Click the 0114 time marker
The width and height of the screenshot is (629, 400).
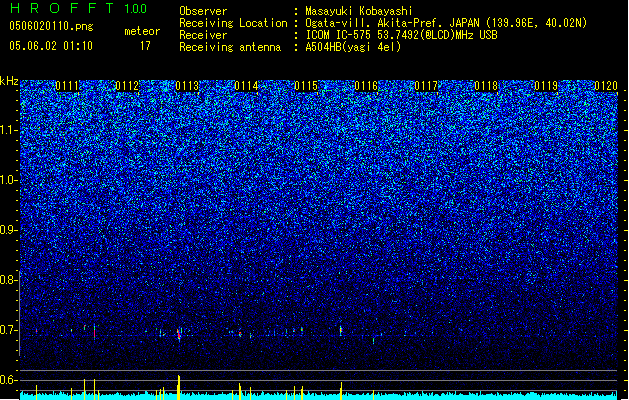tap(246, 86)
